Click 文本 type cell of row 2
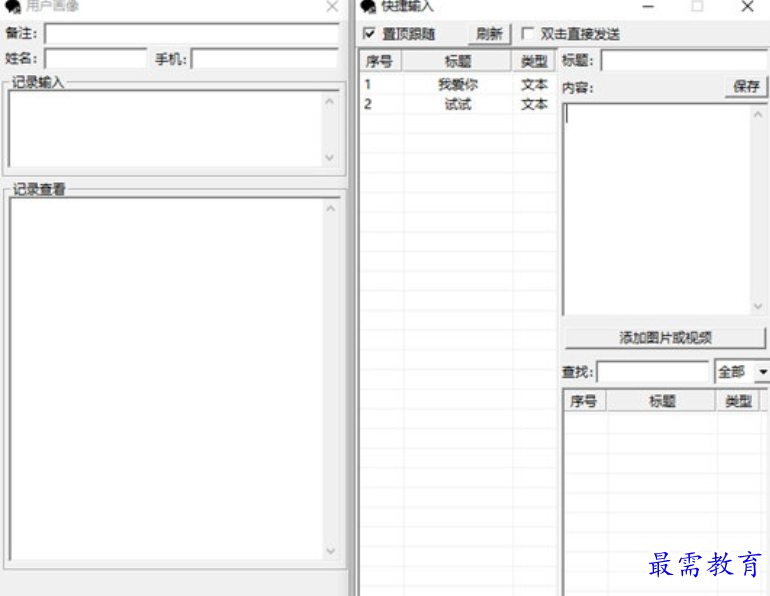 534,104
